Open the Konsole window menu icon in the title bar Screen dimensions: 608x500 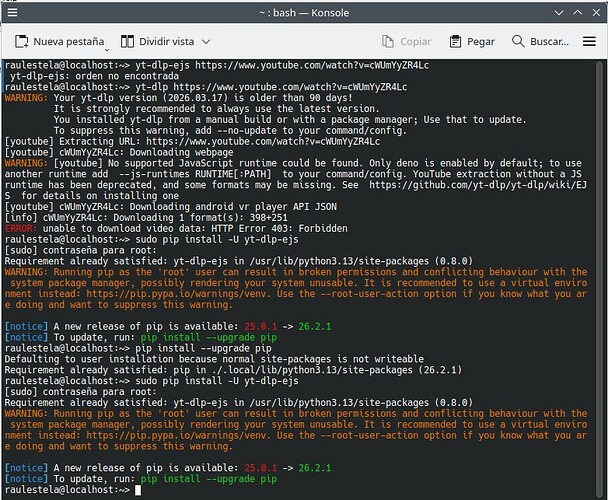12,12
